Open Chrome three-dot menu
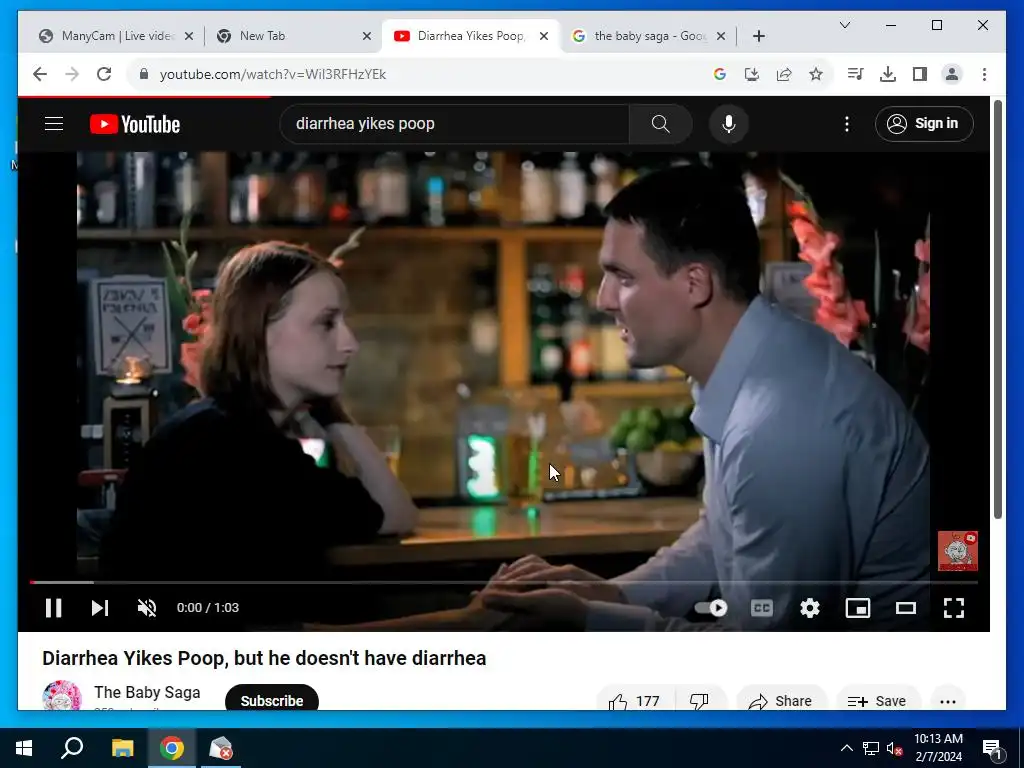1024x768 pixels. (984, 74)
